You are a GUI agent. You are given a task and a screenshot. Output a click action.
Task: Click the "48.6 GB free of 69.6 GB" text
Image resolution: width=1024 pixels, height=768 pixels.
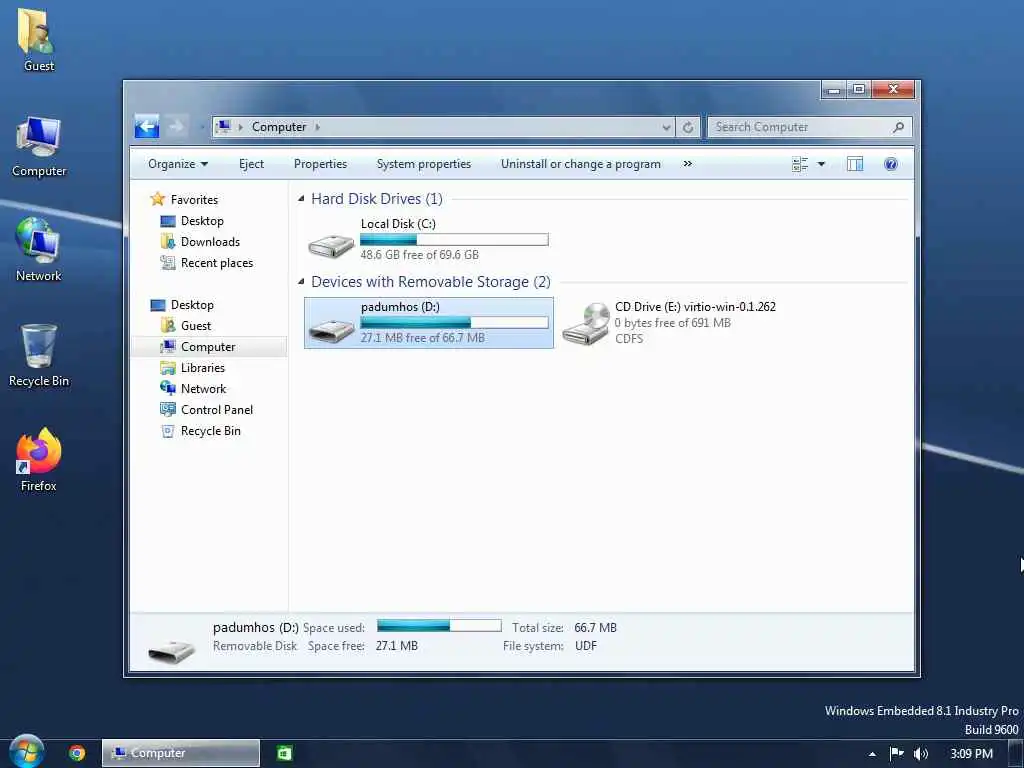(419, 255)
